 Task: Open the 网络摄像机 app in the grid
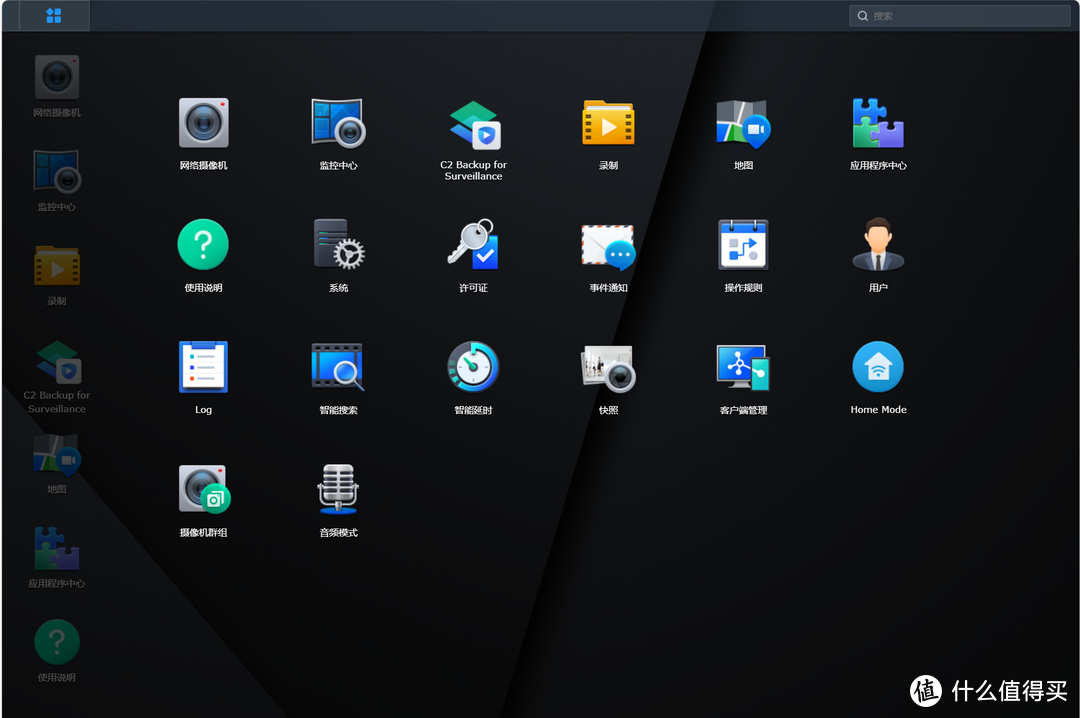pyautogui.click(x=203, y=124)
